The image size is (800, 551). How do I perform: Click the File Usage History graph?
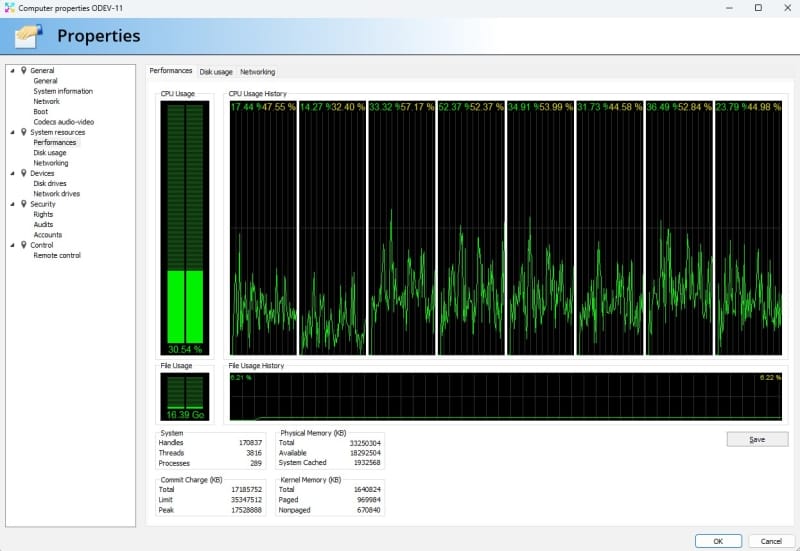coord(505,397)
